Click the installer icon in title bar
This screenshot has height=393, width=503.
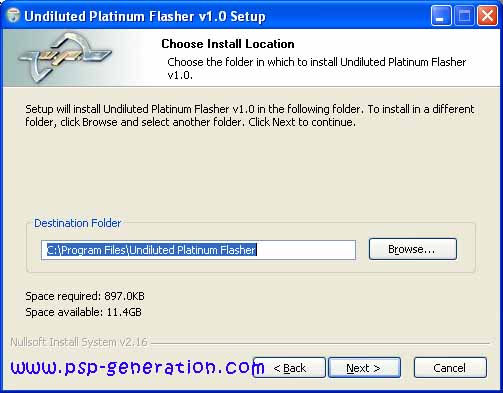click(x=13, y=15)
